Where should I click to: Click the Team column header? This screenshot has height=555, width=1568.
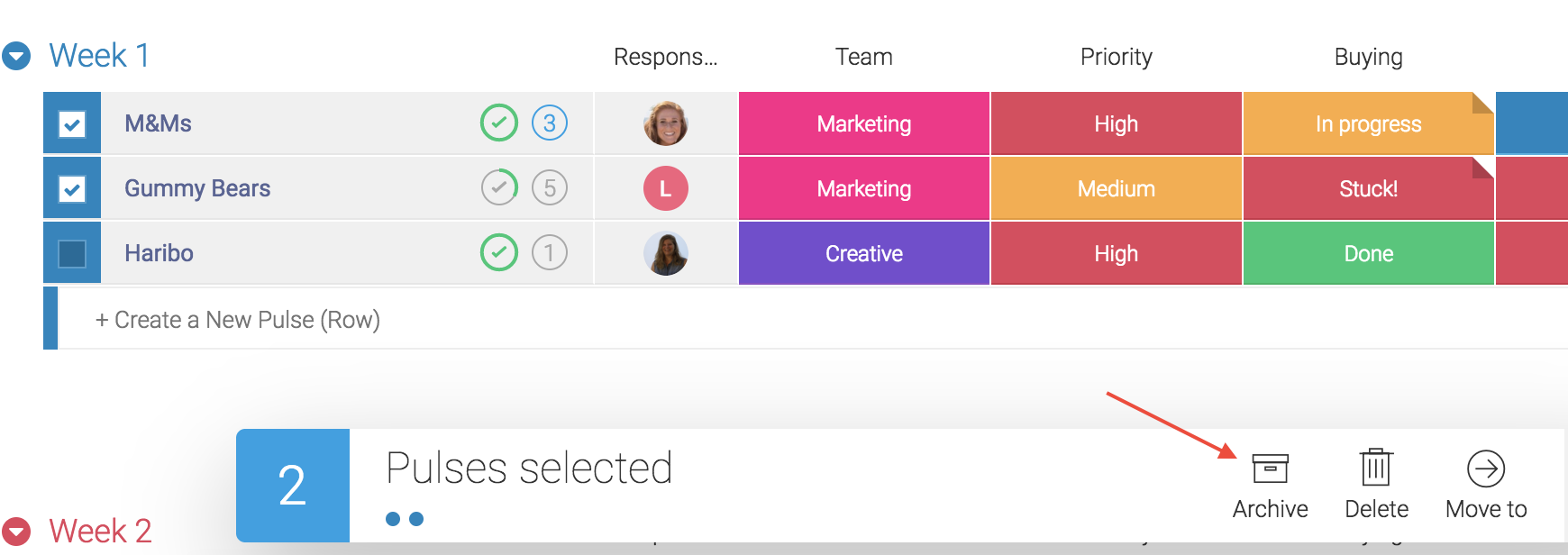pyautogui.click(x=863, y=57)
